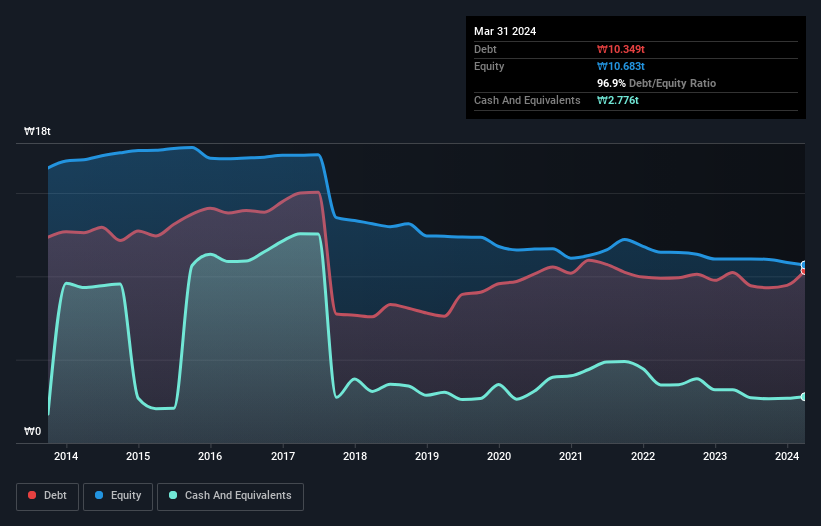Click the ₩2.776t cash value
The height and width of the screenshot is (526, 821).
click(x=618, y=100)
